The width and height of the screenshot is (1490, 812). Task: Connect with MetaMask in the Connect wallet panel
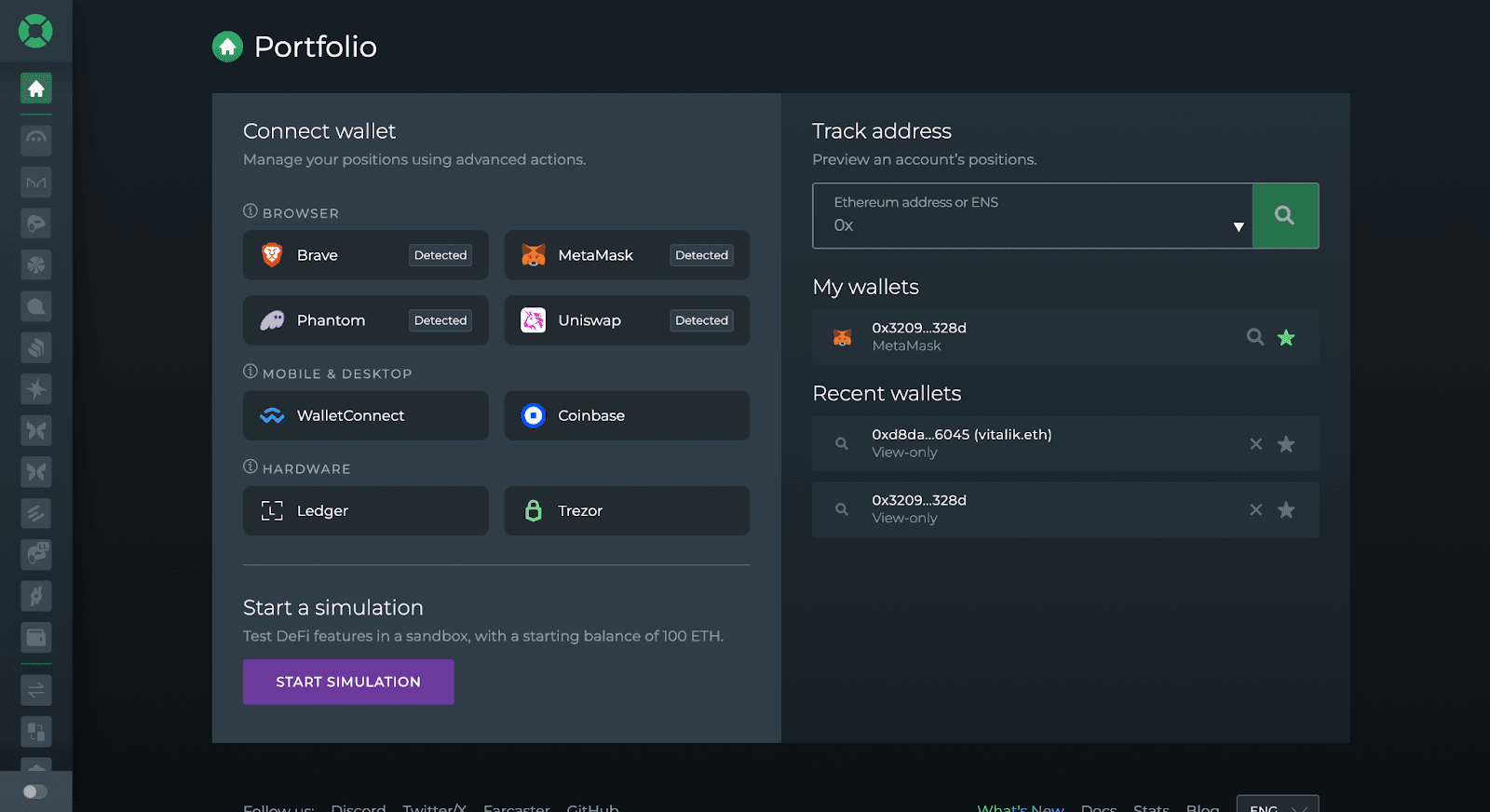pos(627,255)
